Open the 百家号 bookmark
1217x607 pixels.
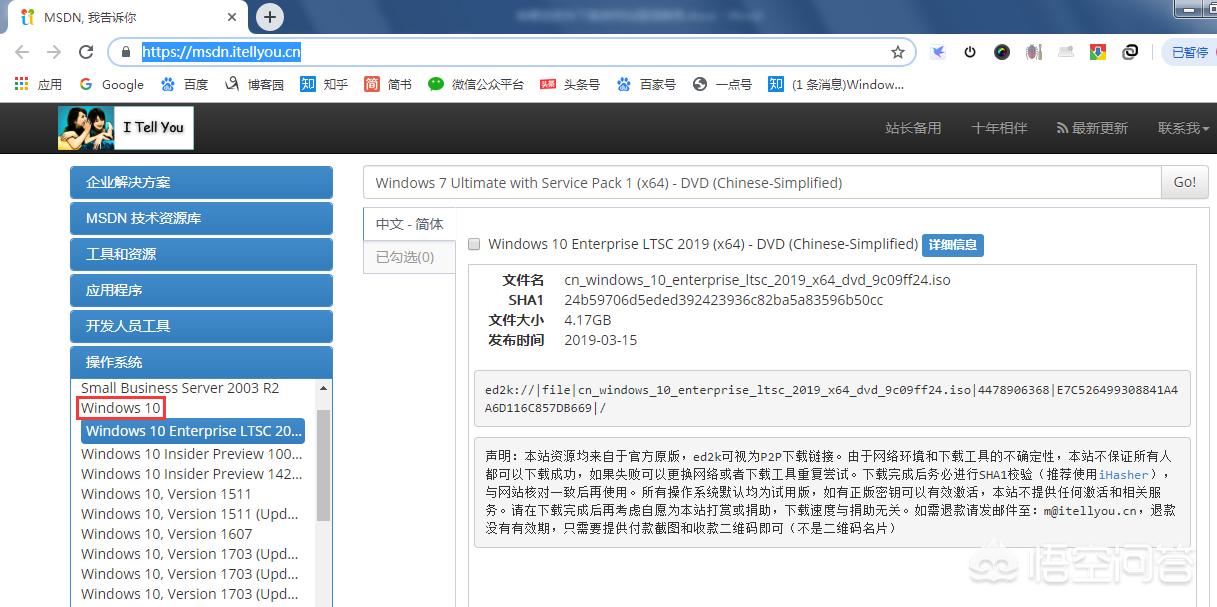point(646,84)
